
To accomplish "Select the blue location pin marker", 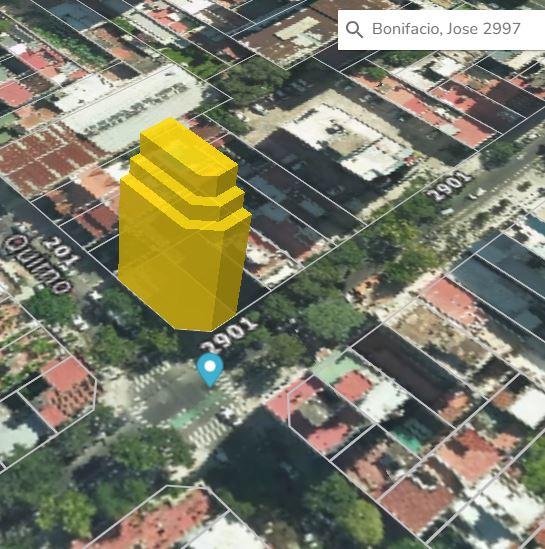I will coord(210,370).
